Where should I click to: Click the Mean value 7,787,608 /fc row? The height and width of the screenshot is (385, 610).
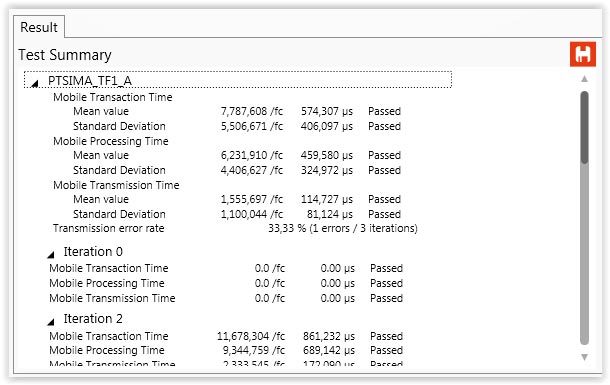[237, 111]
